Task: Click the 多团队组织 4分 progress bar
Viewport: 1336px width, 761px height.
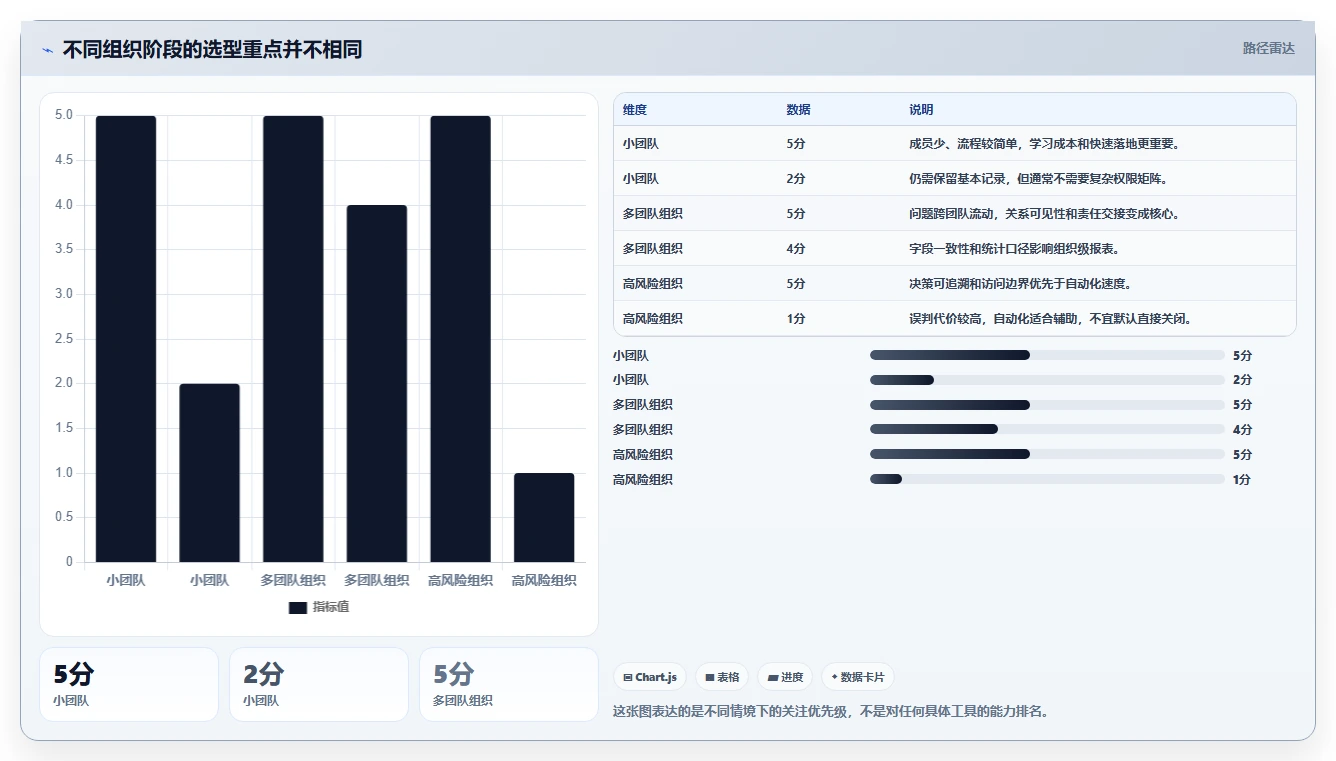Action: pos(1047,430)
